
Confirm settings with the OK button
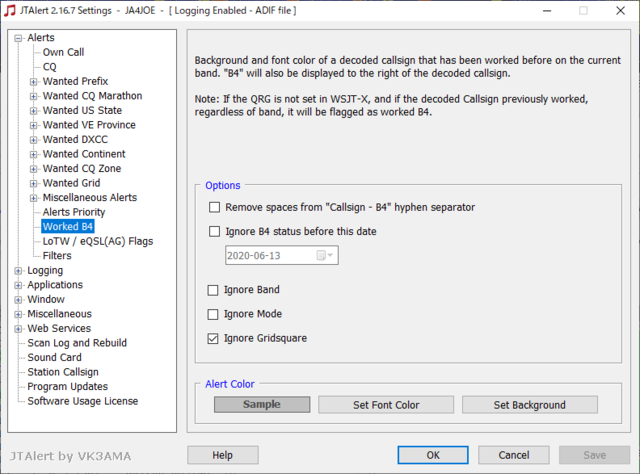point(433,455)
